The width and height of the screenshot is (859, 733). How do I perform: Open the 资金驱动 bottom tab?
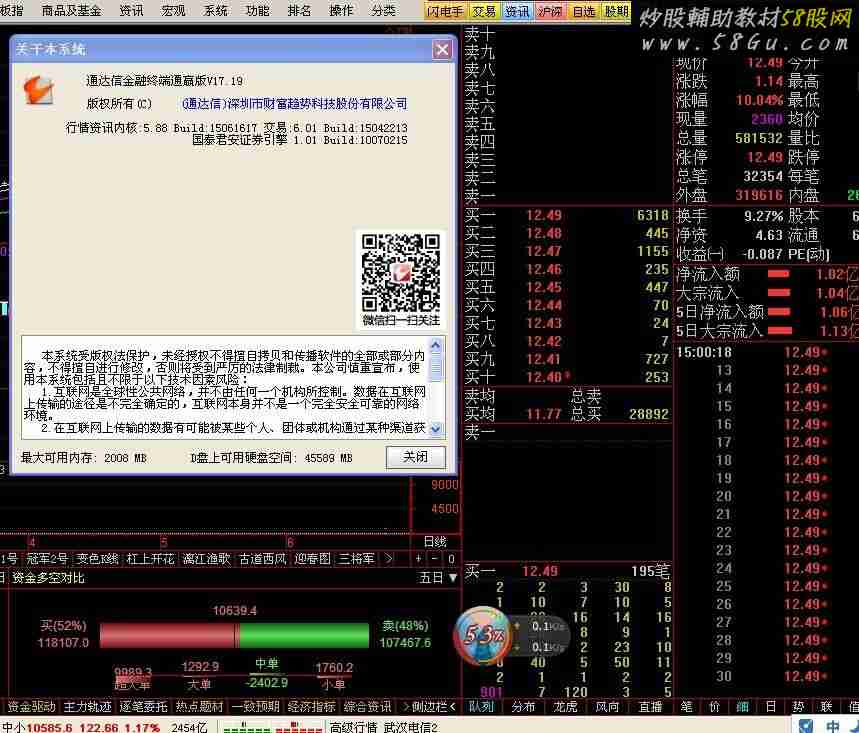[x=31, y=707]
